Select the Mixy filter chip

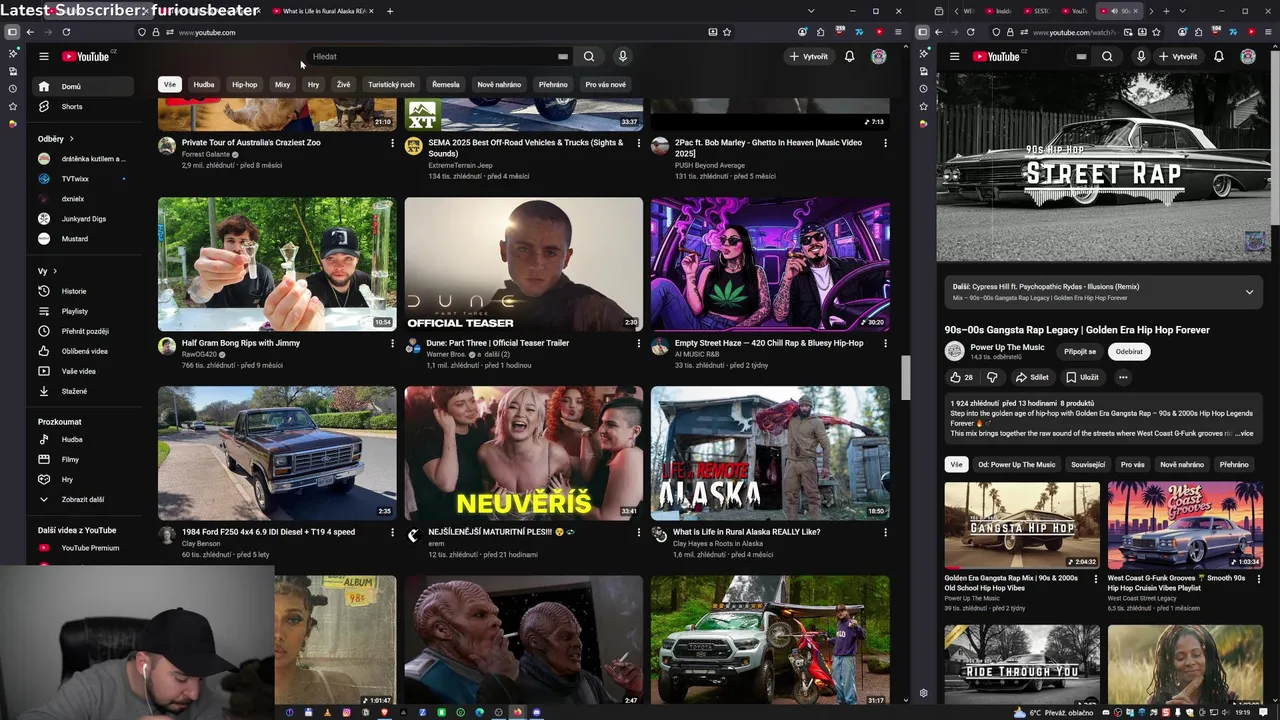(x=283, y=84)
